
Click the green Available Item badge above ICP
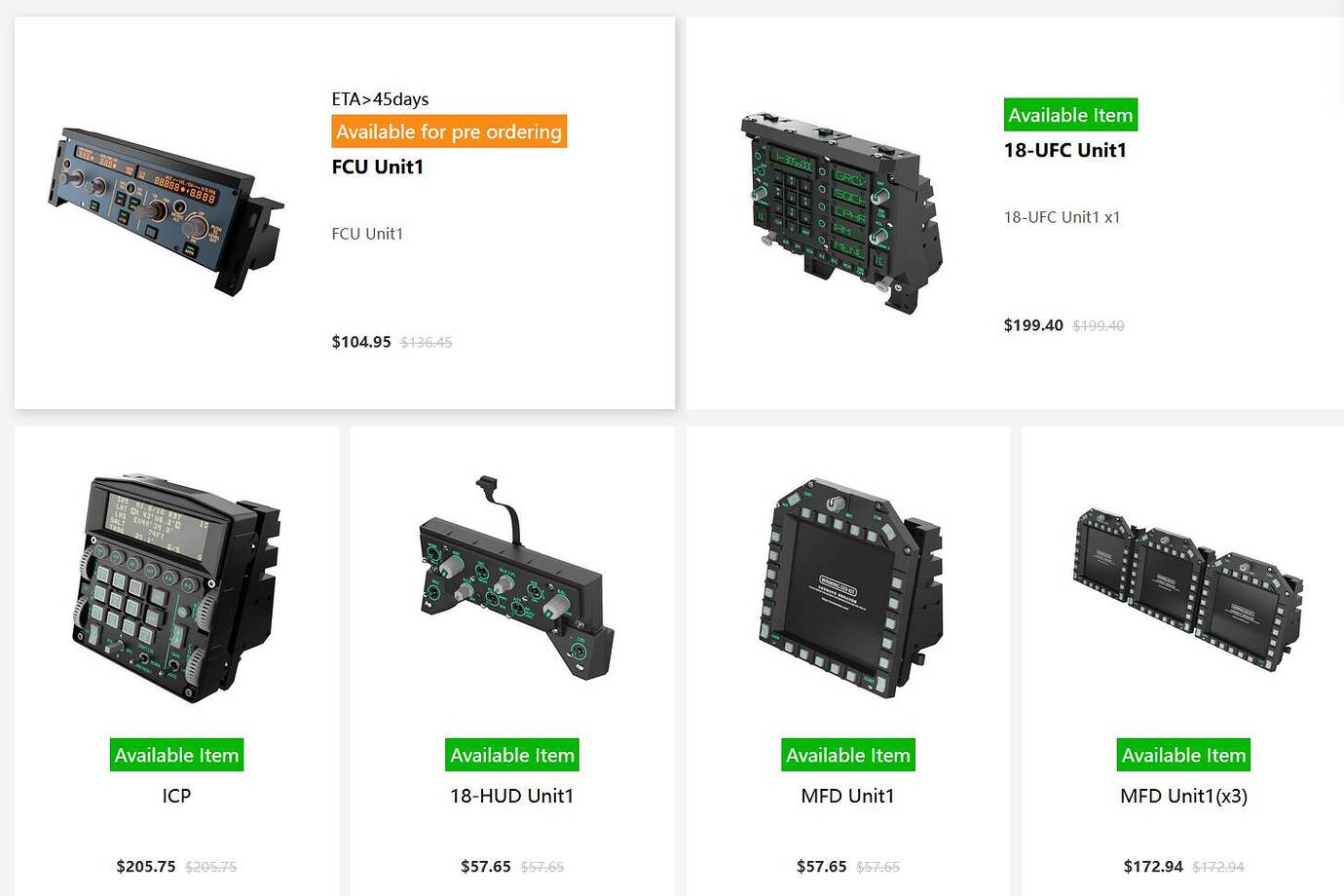(176, 755)
